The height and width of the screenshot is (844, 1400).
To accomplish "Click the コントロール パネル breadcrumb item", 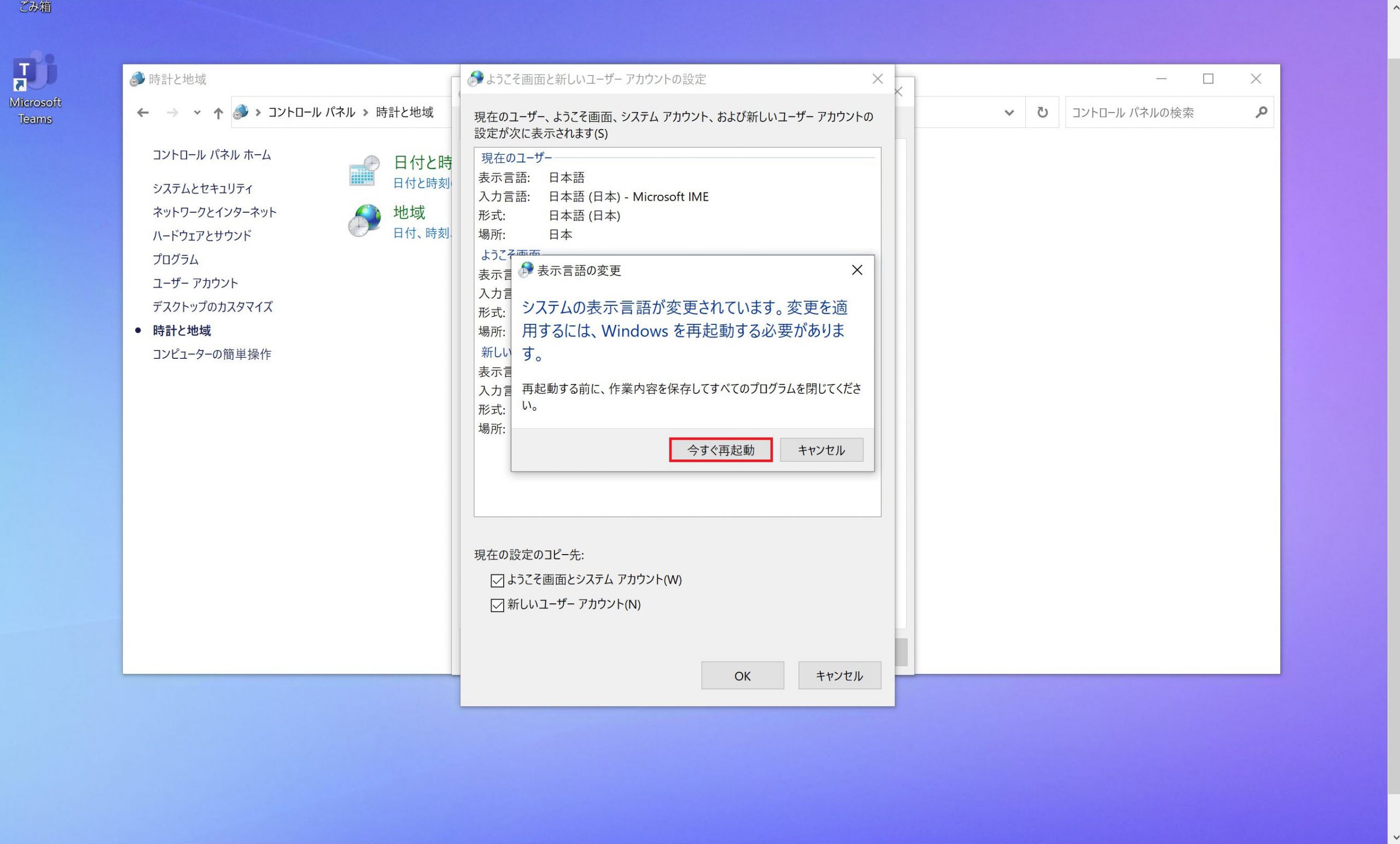I will point(311,113).
